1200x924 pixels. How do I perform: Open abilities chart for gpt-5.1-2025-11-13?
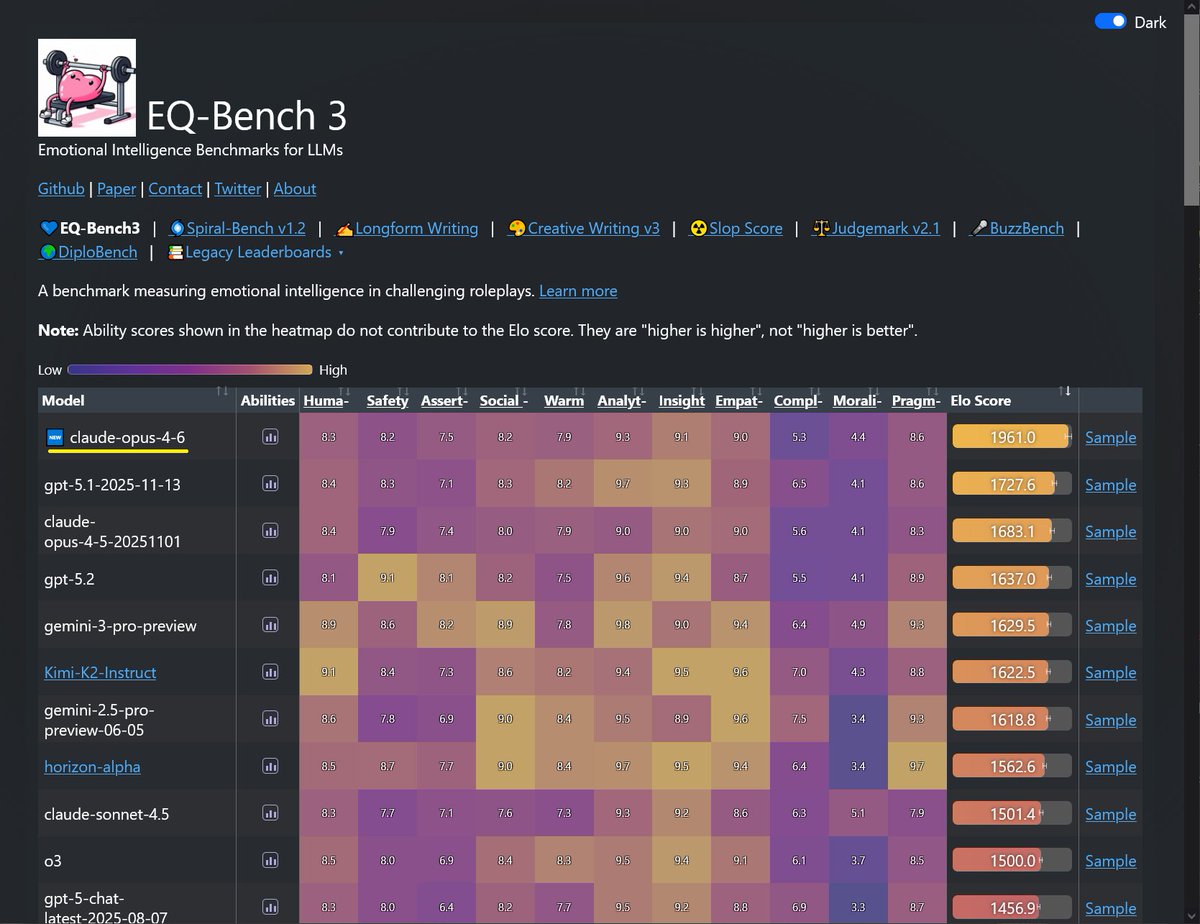pos(268,484)
